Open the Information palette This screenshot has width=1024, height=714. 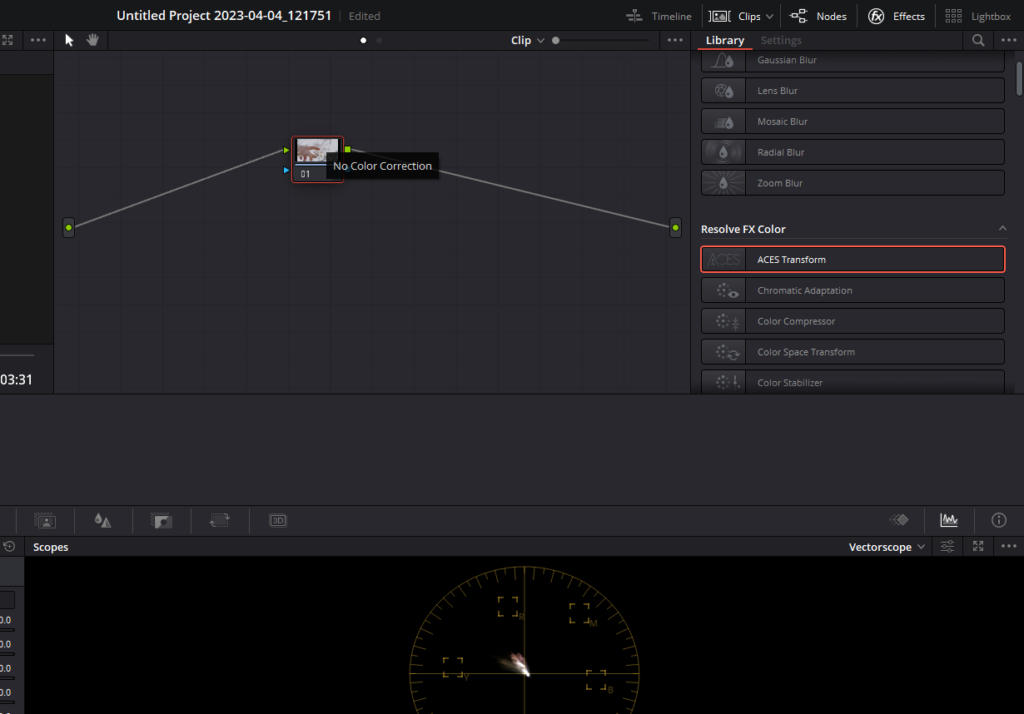pyautogui.click(x=999, y=520)
